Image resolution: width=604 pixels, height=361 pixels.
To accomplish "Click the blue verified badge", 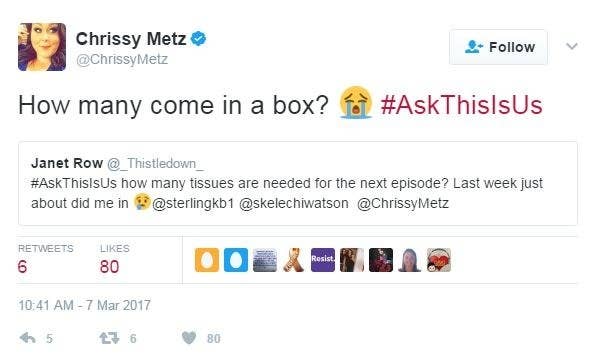I will [198, 39].
